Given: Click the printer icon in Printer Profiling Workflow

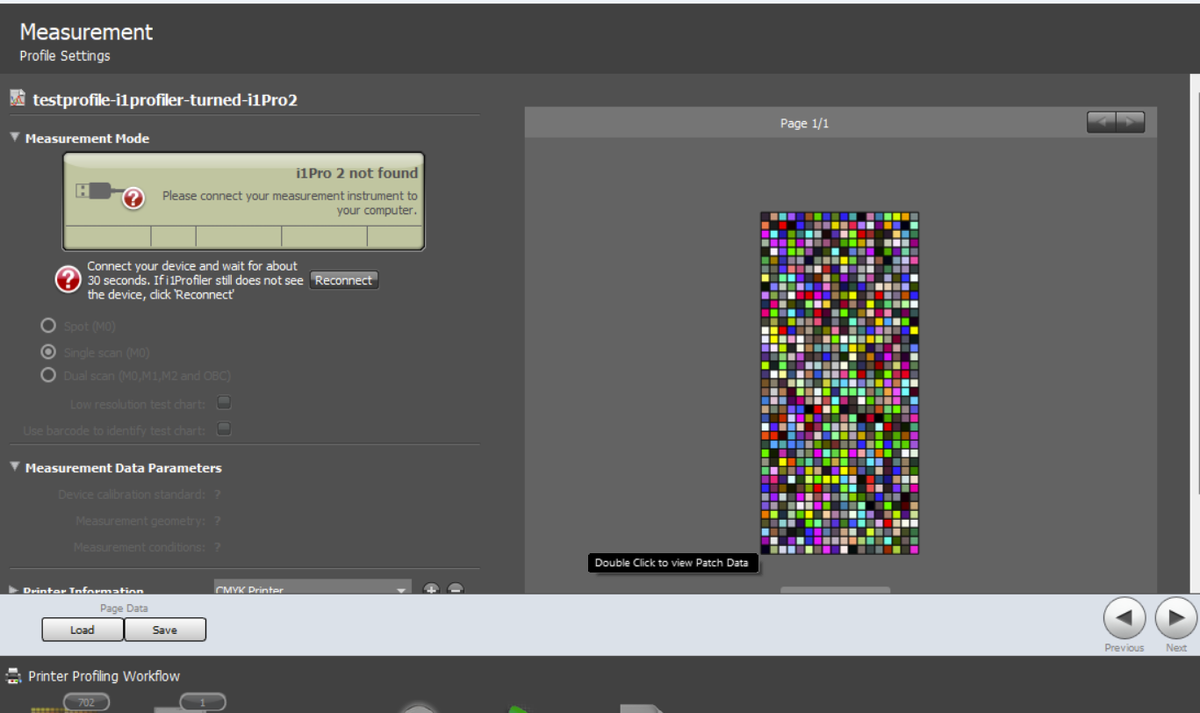Looking at the screenshot, I should (x=14, y=676).
